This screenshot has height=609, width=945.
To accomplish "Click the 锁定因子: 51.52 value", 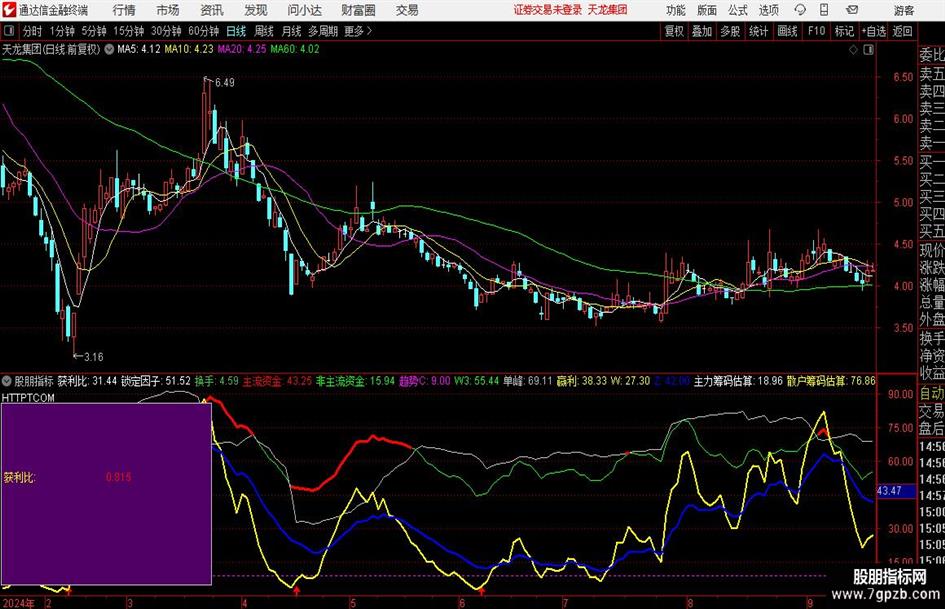I will coord(155,381).
